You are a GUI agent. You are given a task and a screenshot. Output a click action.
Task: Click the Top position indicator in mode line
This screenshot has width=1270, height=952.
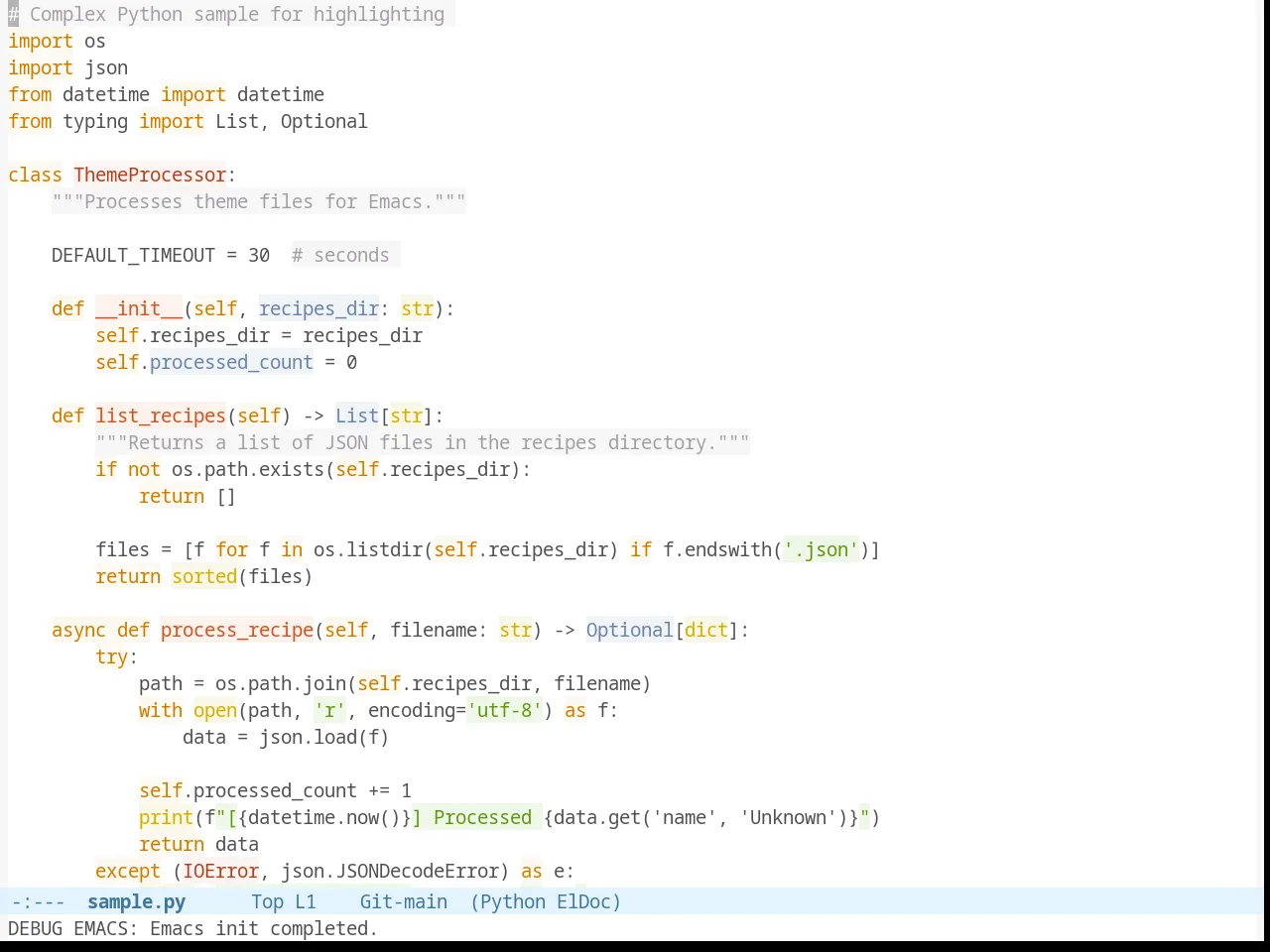click(x=267, y=901)
